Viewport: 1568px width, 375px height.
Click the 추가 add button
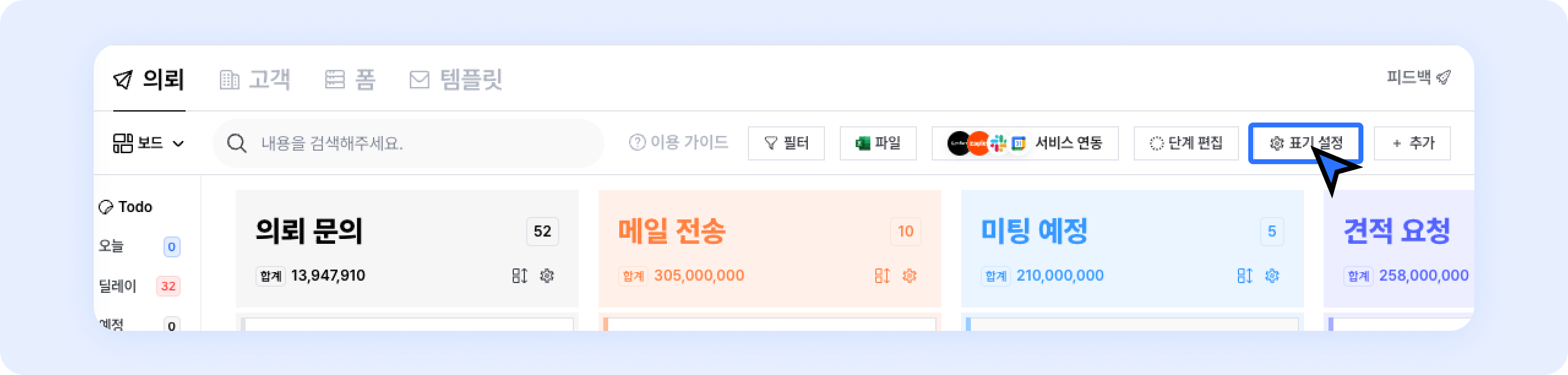(x=1412, y=143)
